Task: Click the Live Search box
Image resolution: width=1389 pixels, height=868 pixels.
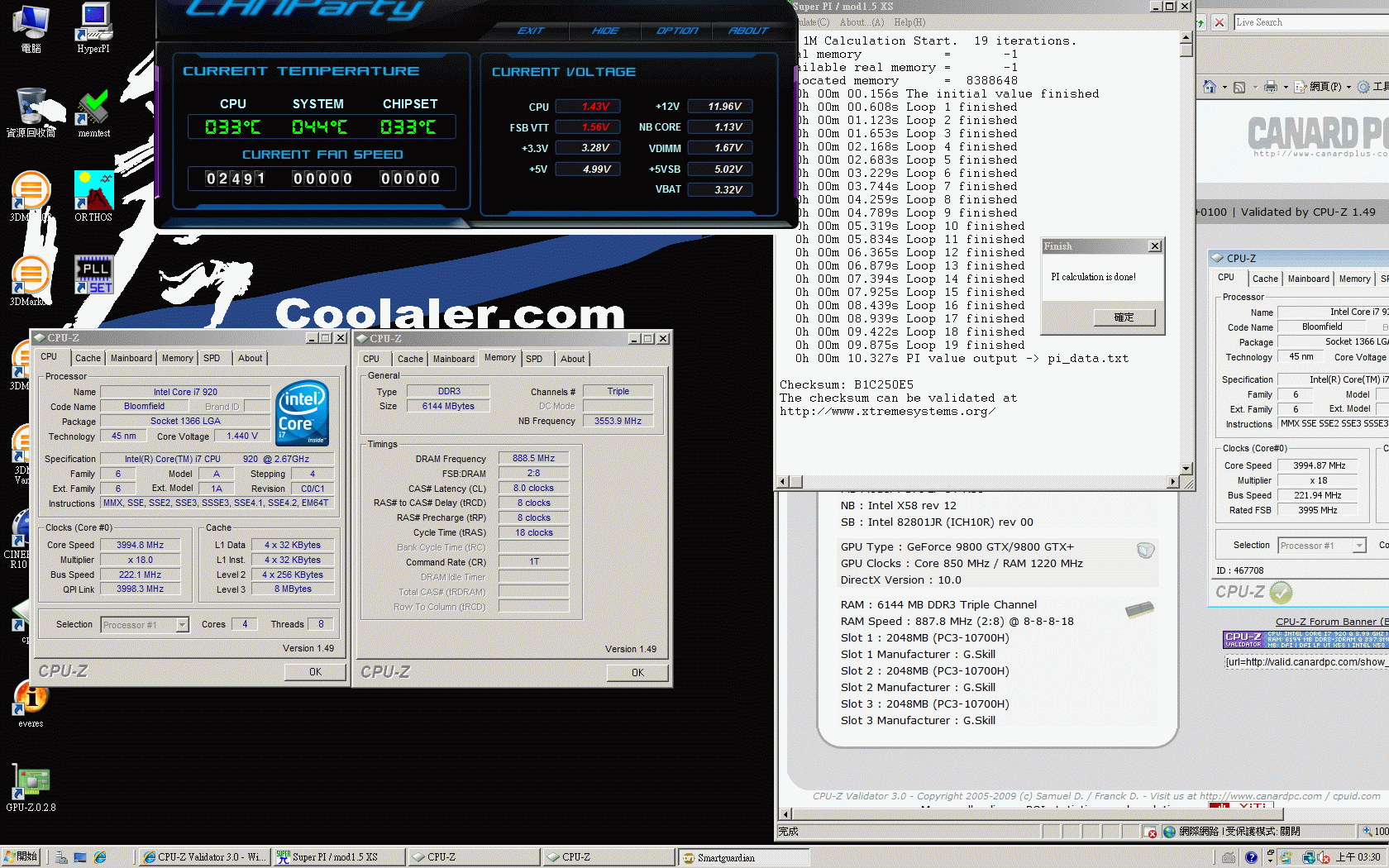Action: (1311, 22)
